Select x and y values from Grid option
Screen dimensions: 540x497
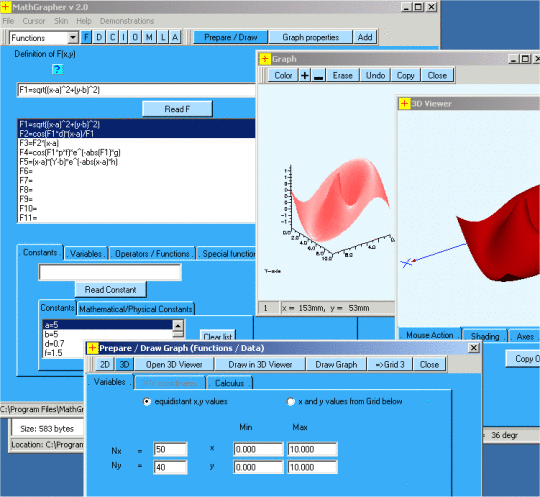[291, 402]
